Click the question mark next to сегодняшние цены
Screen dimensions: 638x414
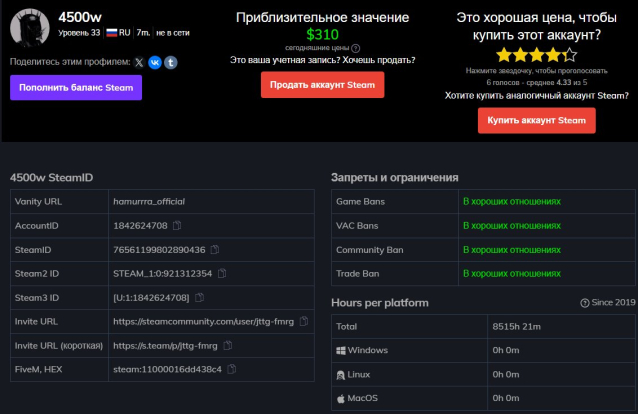click(x=356, y=48)
